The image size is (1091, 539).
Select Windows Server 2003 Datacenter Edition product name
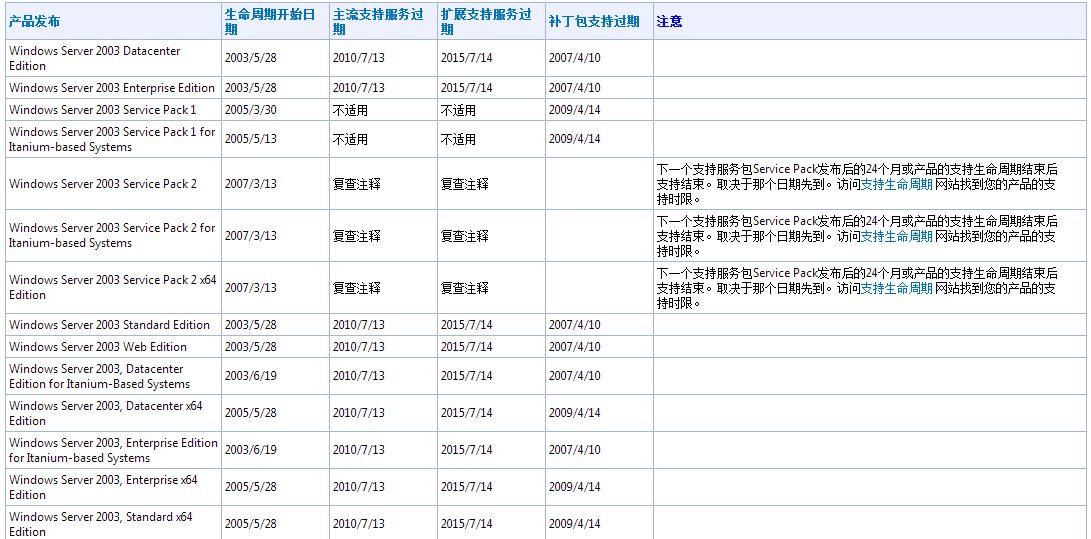tap(95, 58)
